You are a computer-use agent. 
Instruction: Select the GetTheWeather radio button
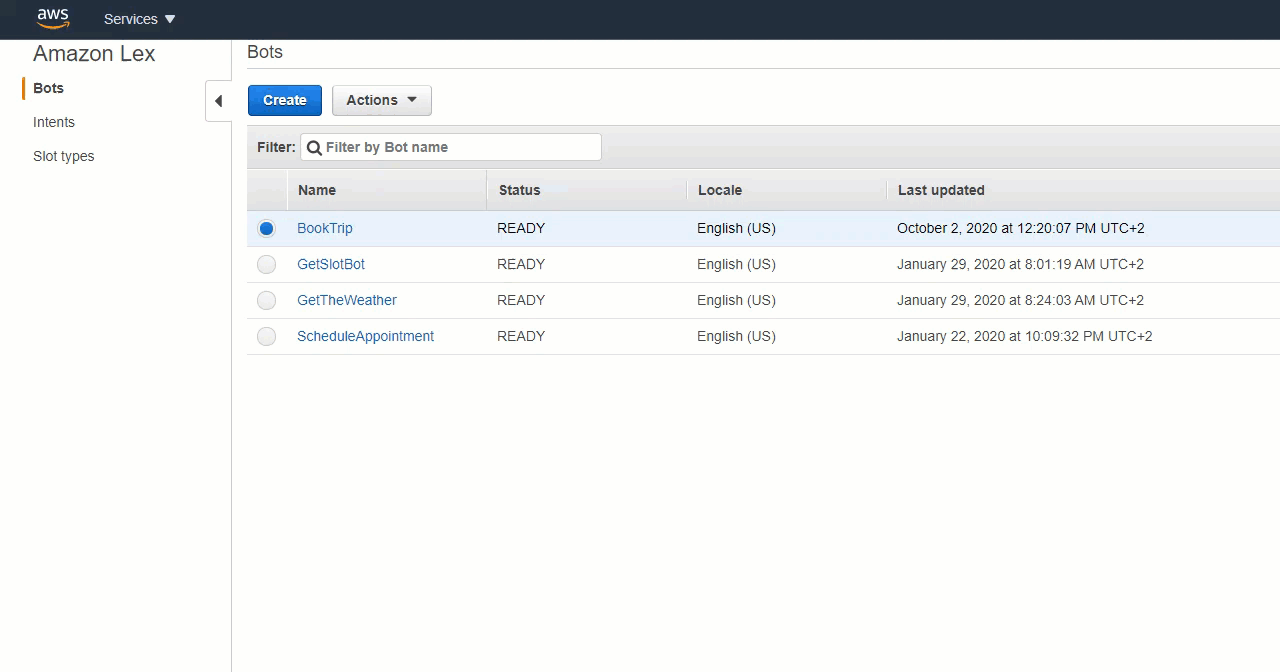coord(266,300)
